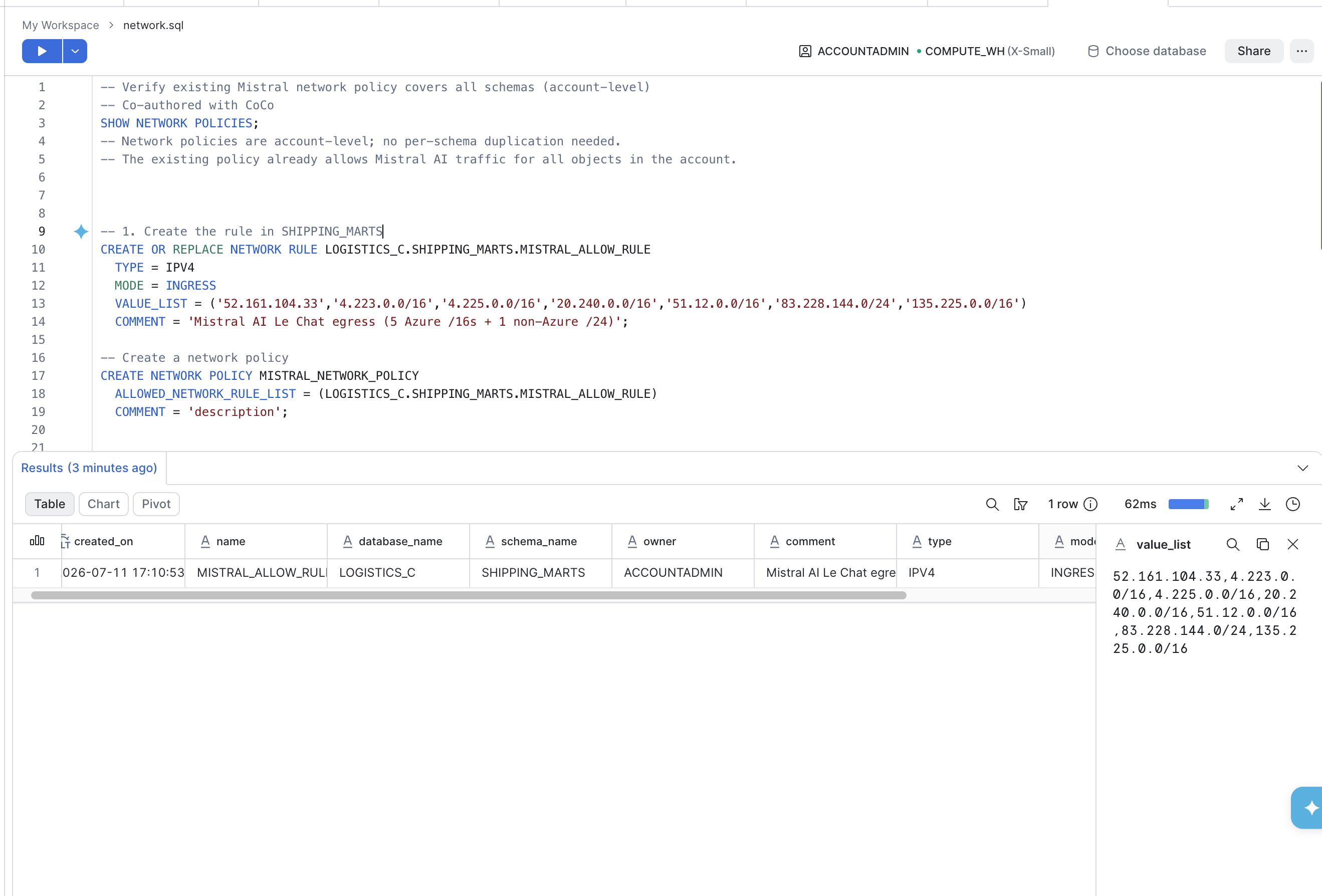Click the COMMENT = 'description' line

click(201, 412)
